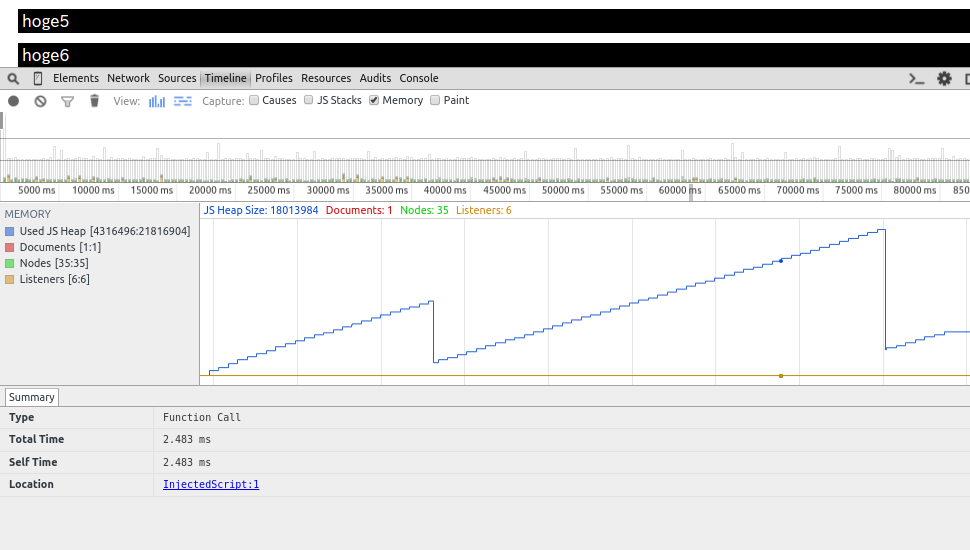Select the Timeline tab
The image size is (970, 550).
click(x=225, y=78)
